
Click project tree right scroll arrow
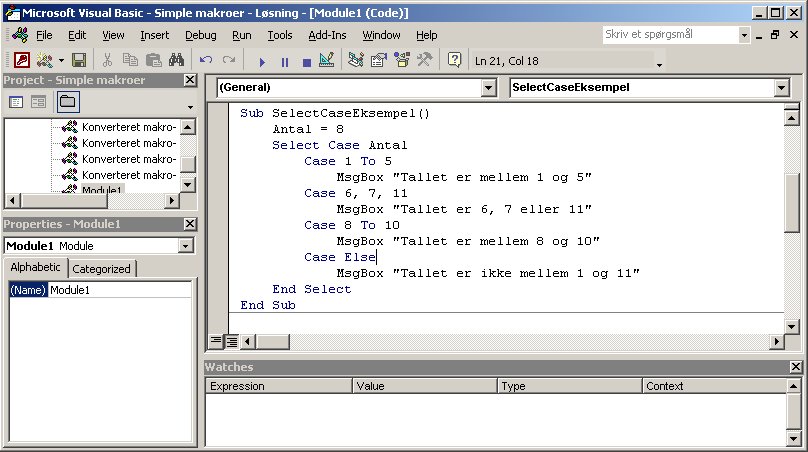(x=172, y=200)
